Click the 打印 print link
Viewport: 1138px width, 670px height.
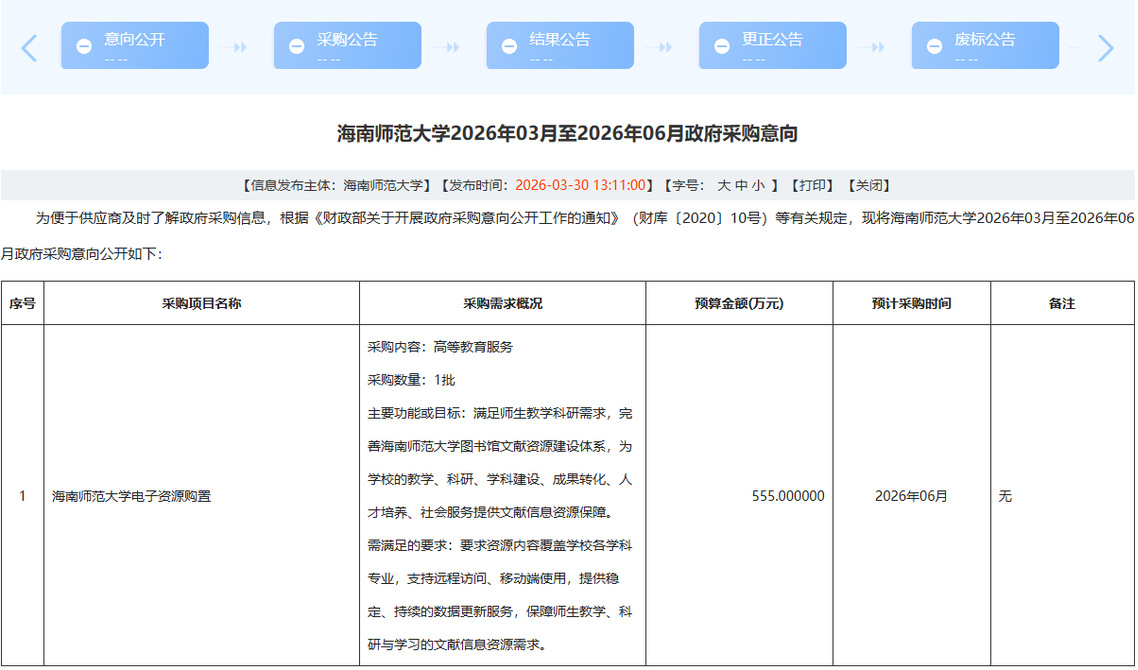pos(811,185)
